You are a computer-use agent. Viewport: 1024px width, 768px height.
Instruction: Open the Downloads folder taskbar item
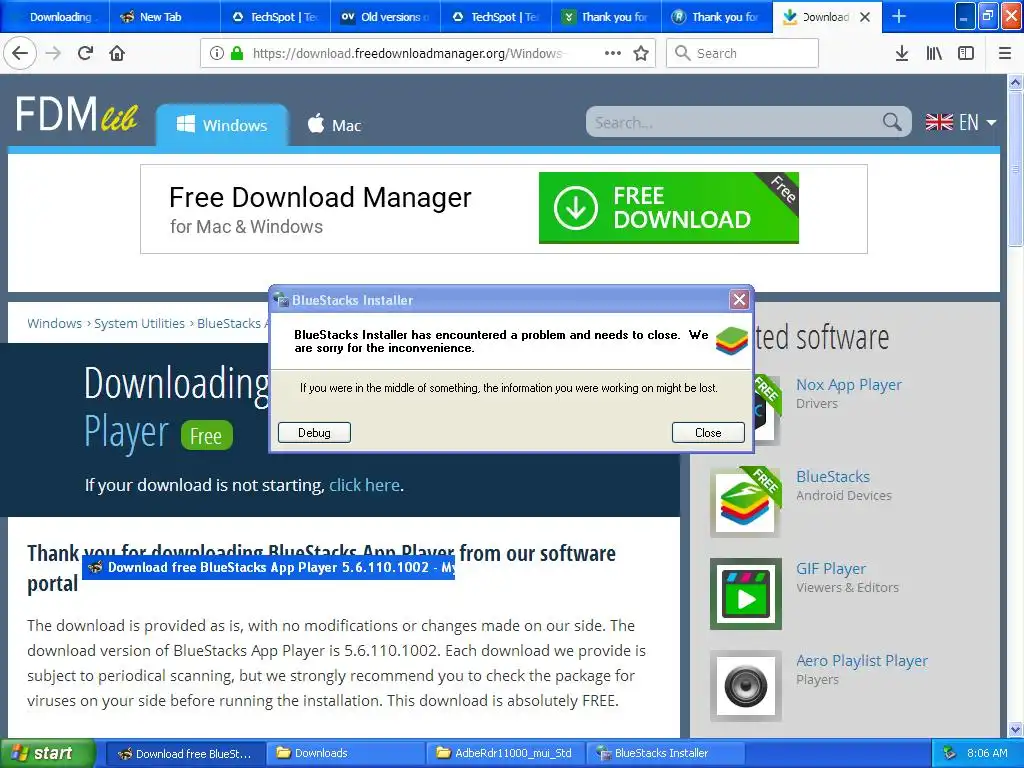click(x=345, y=753)
